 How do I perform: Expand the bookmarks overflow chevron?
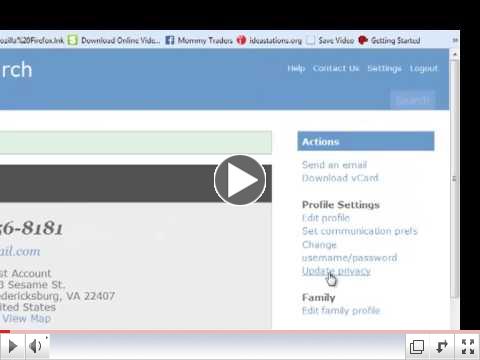click(x=455, y=40)
